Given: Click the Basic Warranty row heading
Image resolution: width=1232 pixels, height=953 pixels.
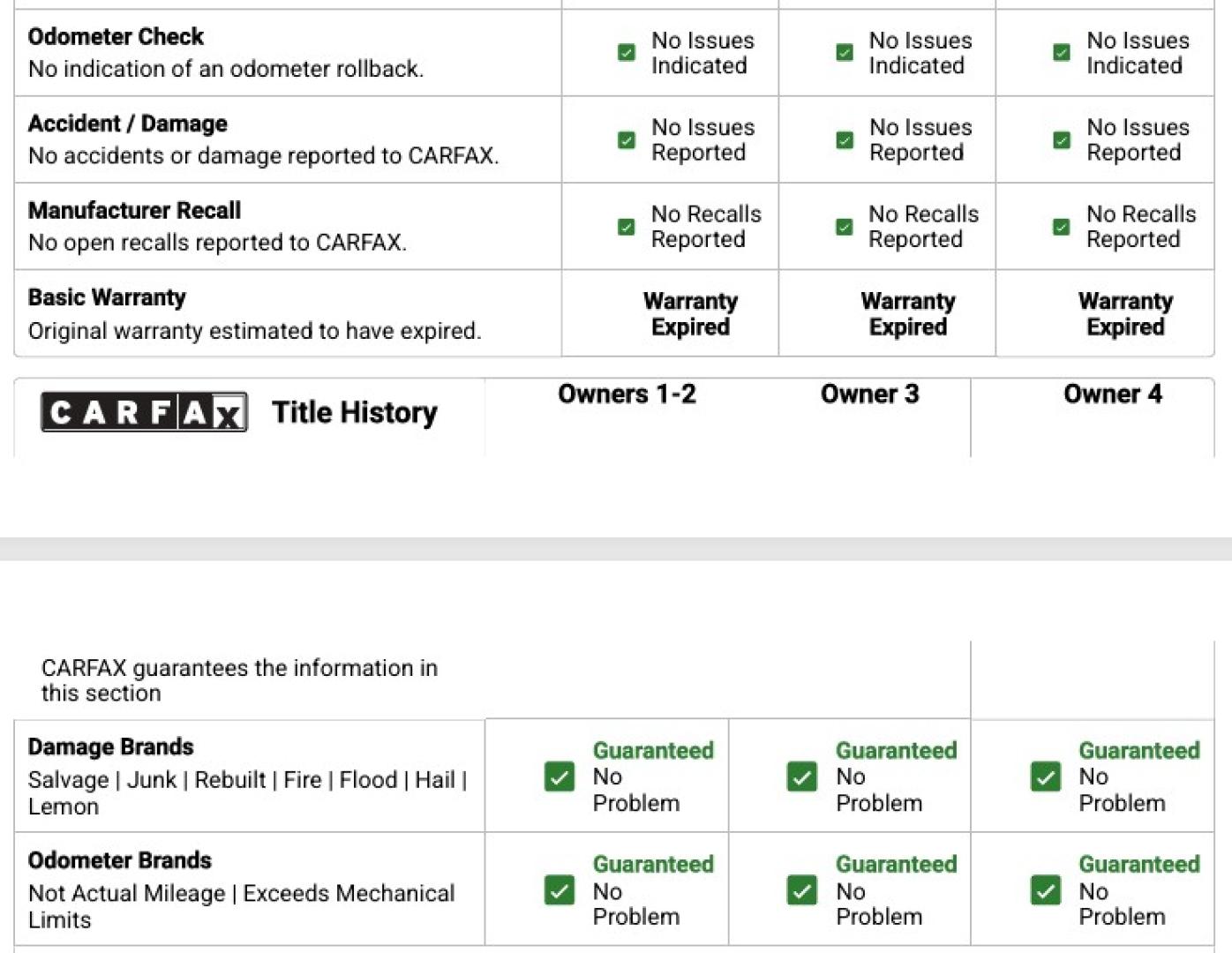Looking at the screenshot, I should 107,297.
